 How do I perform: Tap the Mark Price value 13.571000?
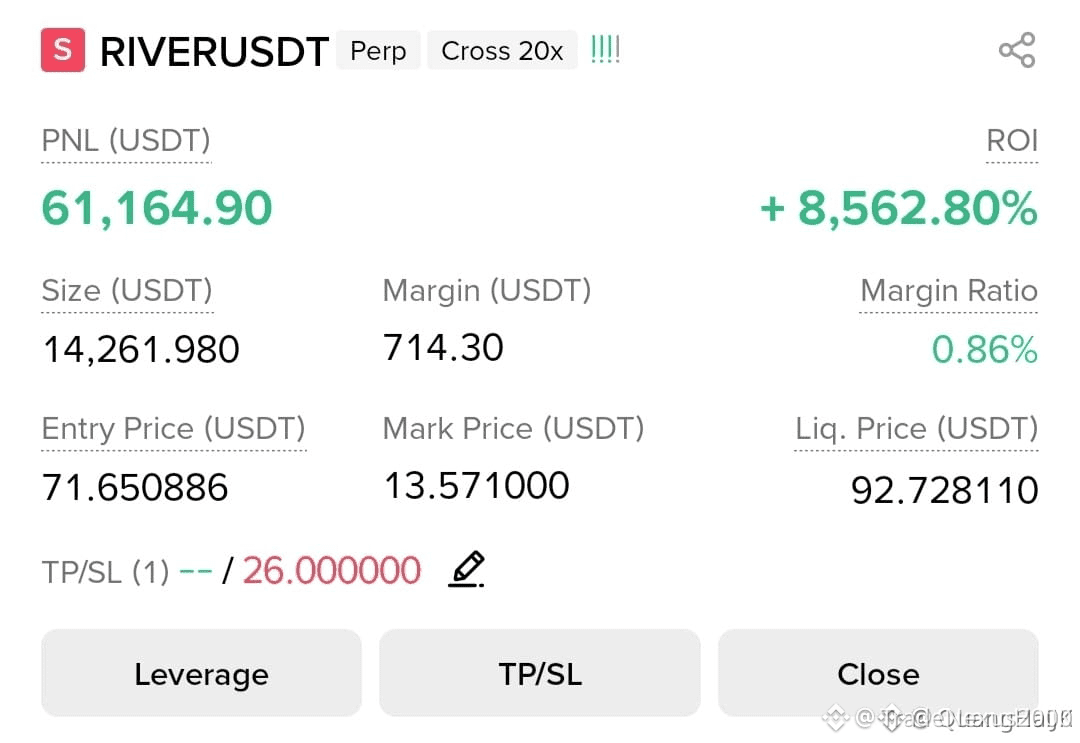(x=477, y=485)
